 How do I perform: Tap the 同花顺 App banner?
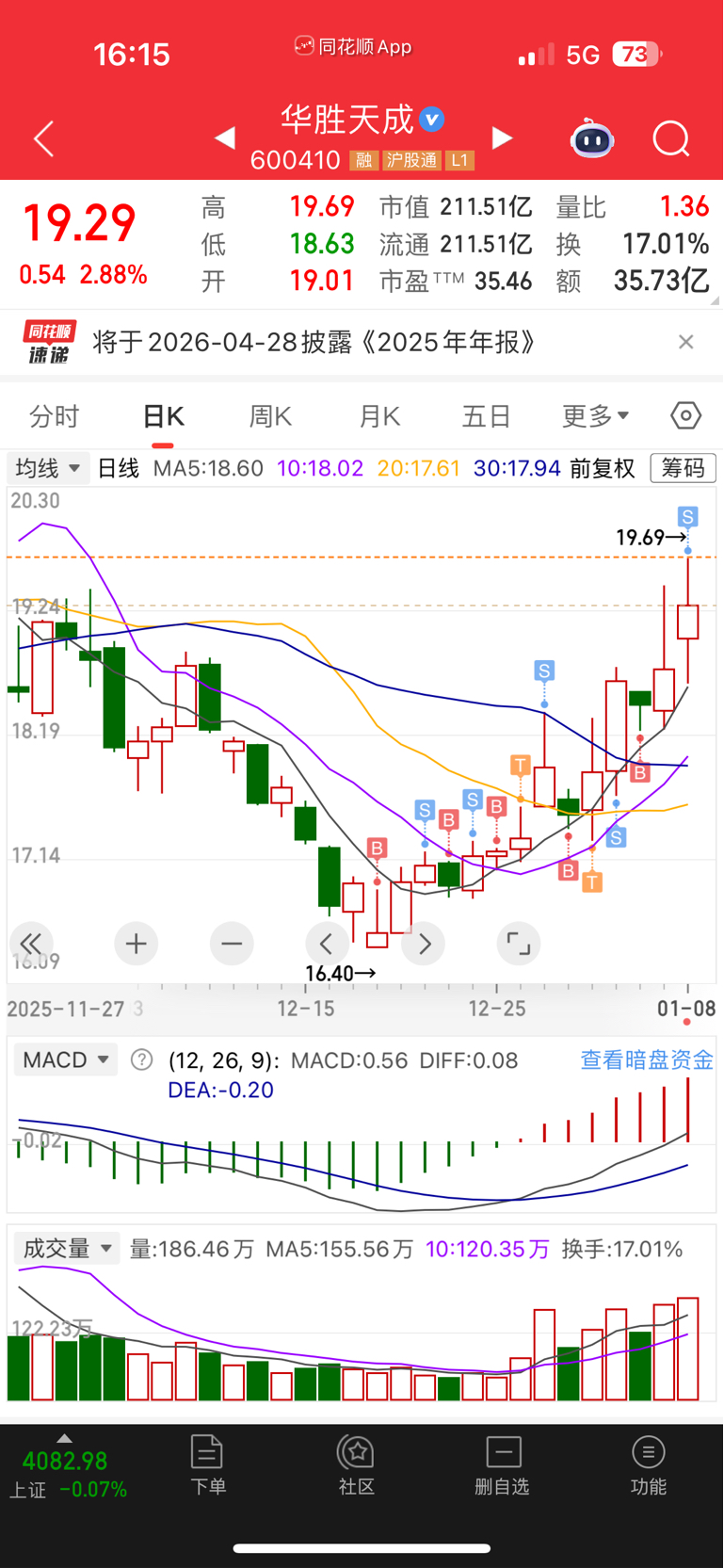353,46
